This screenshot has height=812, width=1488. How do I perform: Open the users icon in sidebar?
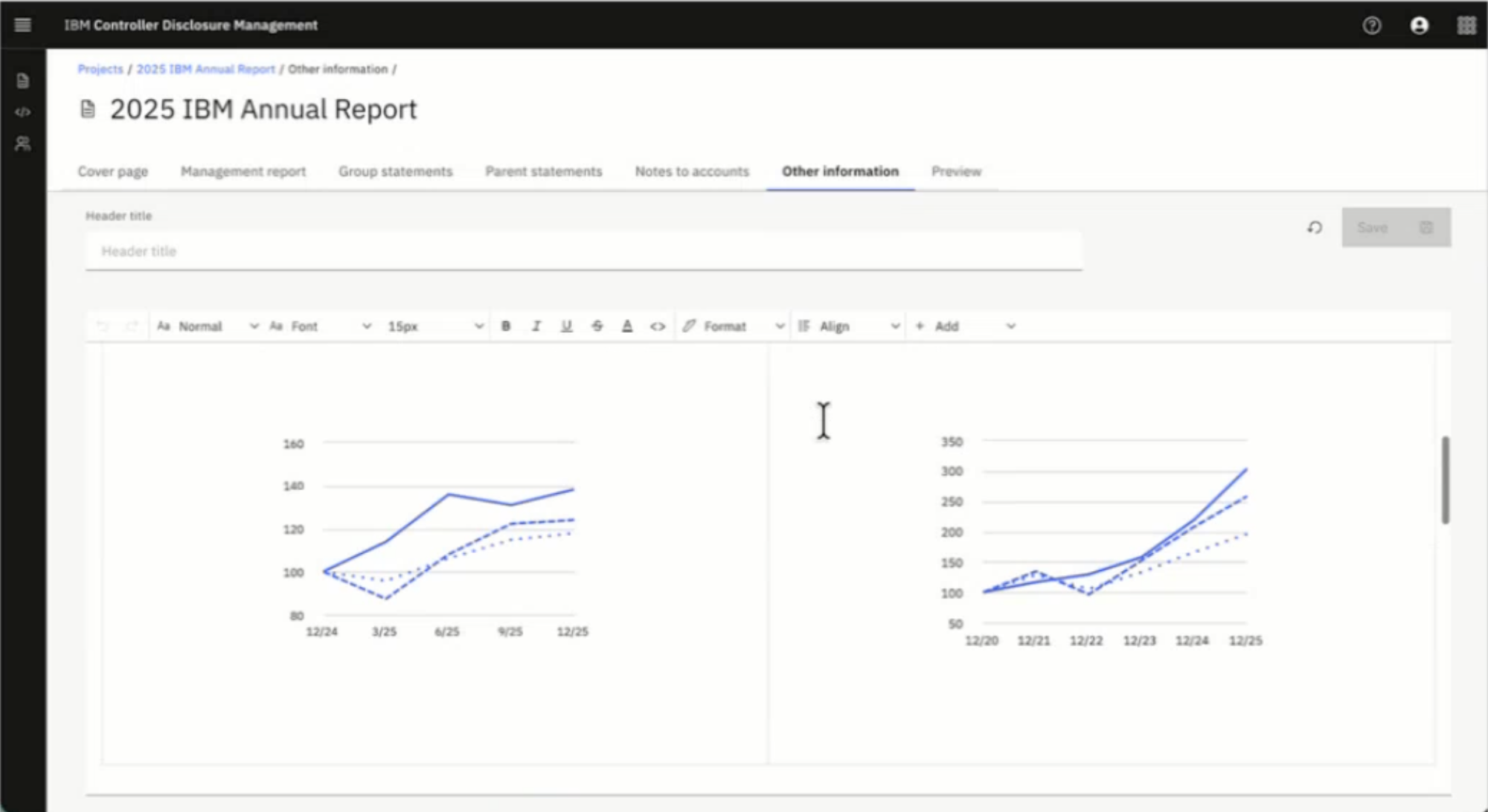click(23, 144)
